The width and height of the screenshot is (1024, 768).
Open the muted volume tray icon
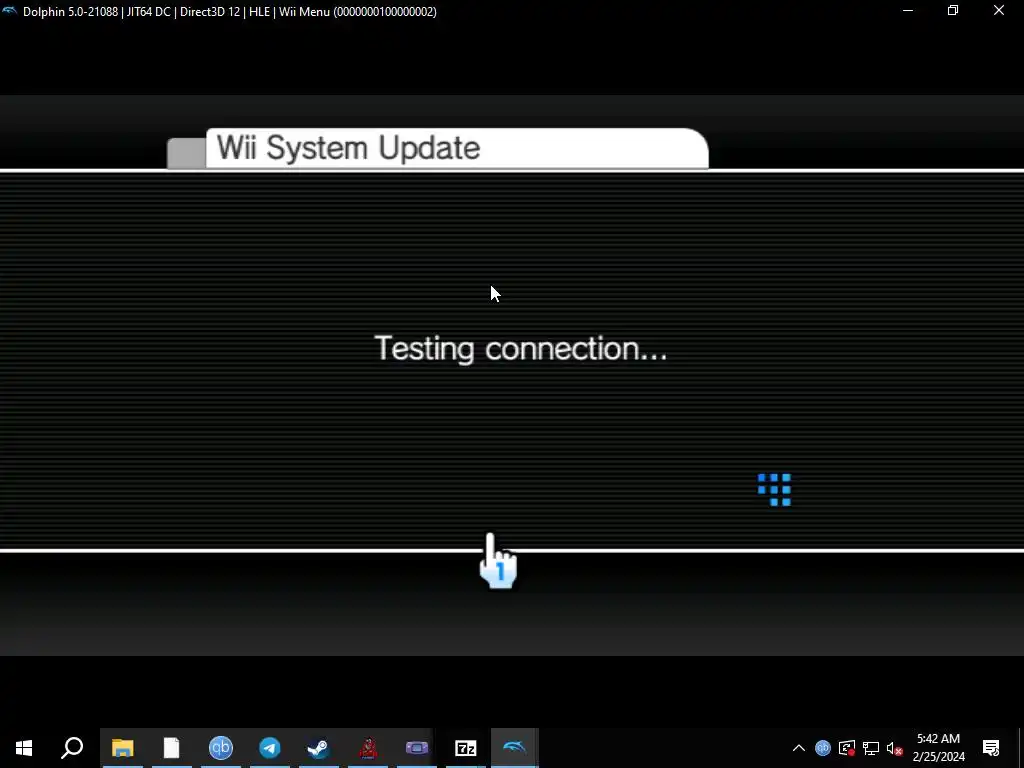click(x=895, y=749)
